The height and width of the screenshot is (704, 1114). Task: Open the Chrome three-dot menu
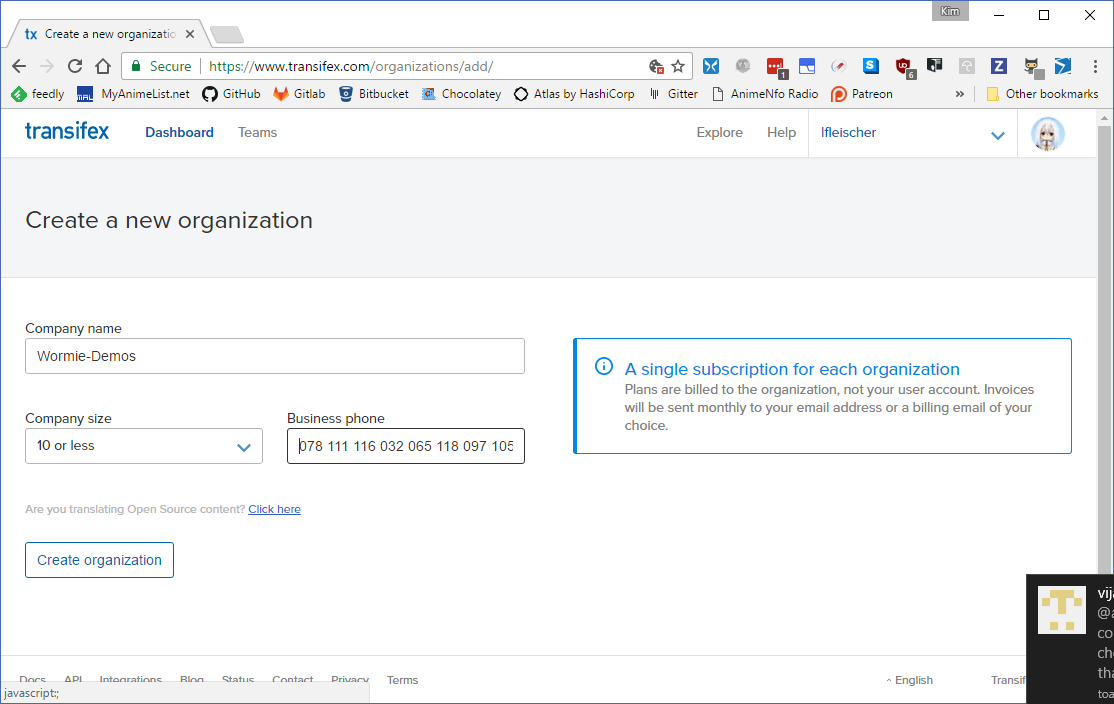(1095, 66)
